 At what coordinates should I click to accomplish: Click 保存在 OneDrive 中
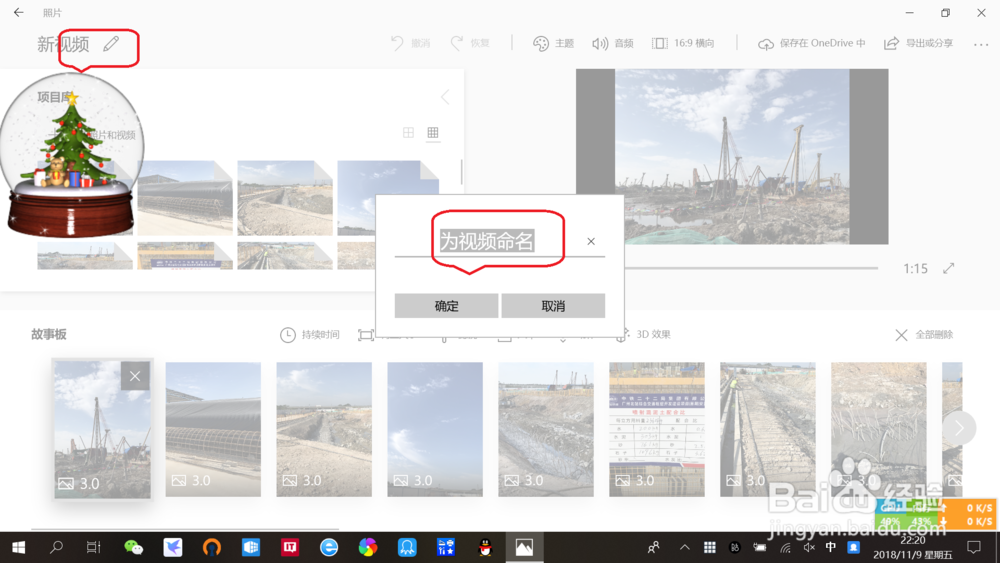tap(812, 43)
